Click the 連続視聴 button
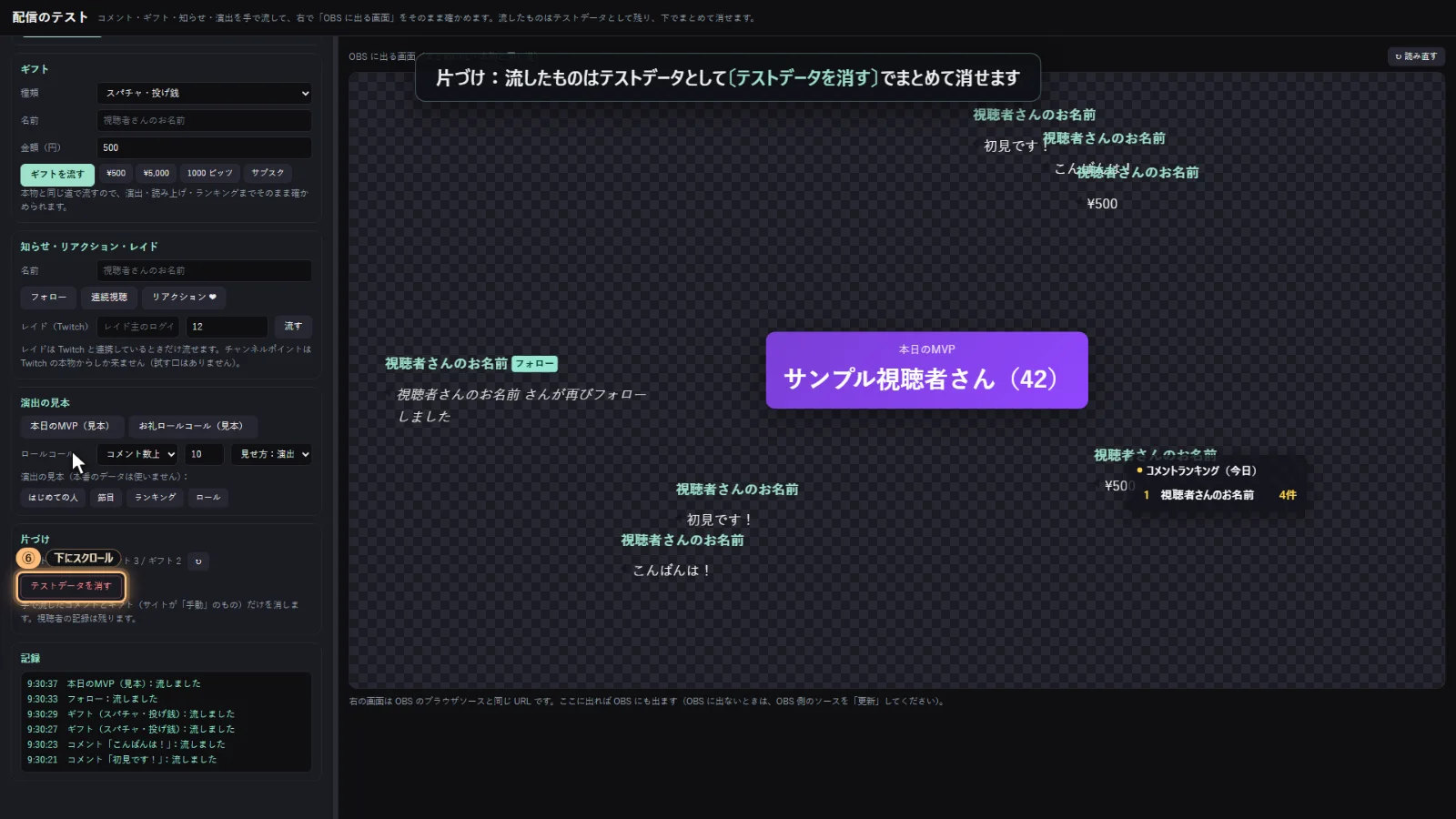 coord(109,298)
